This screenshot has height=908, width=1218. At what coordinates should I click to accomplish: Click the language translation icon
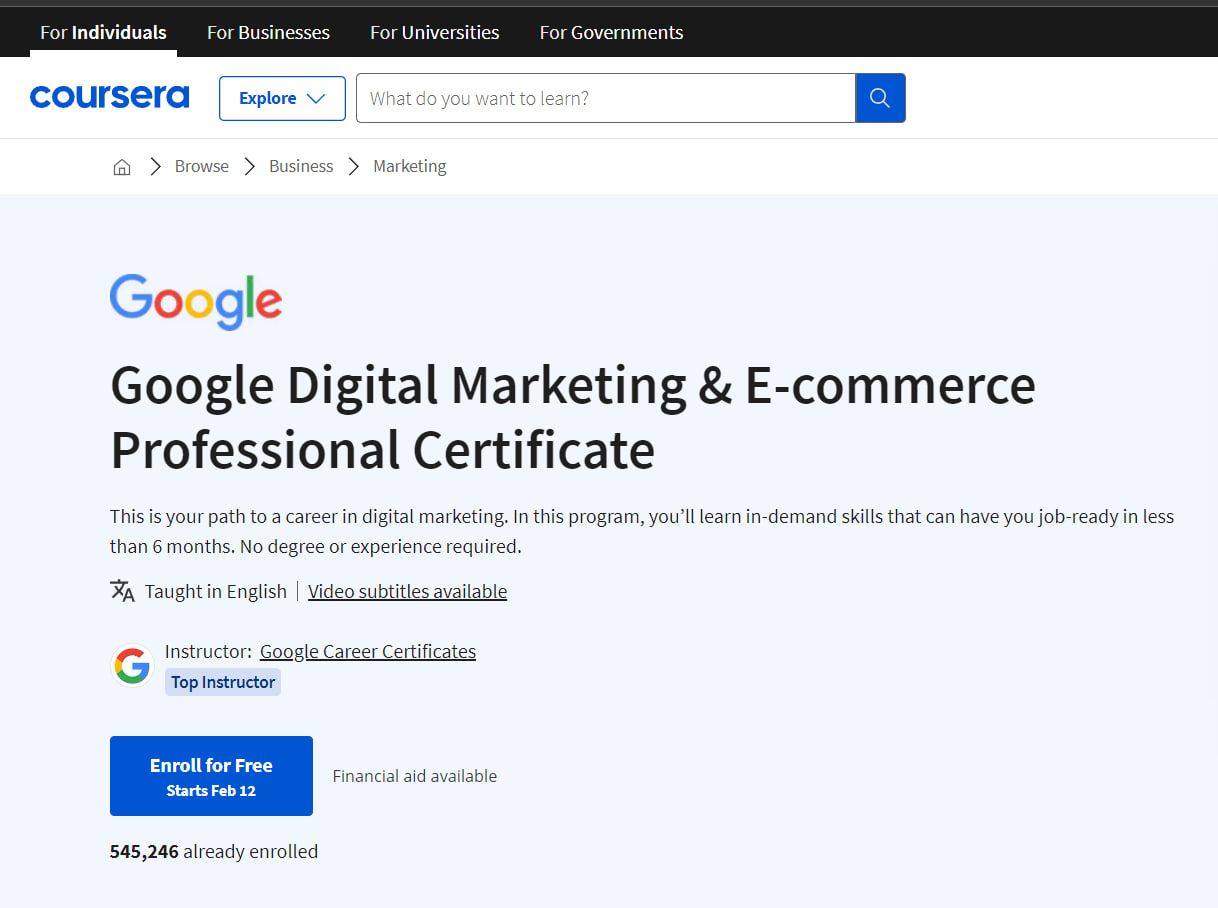(122, 591)
